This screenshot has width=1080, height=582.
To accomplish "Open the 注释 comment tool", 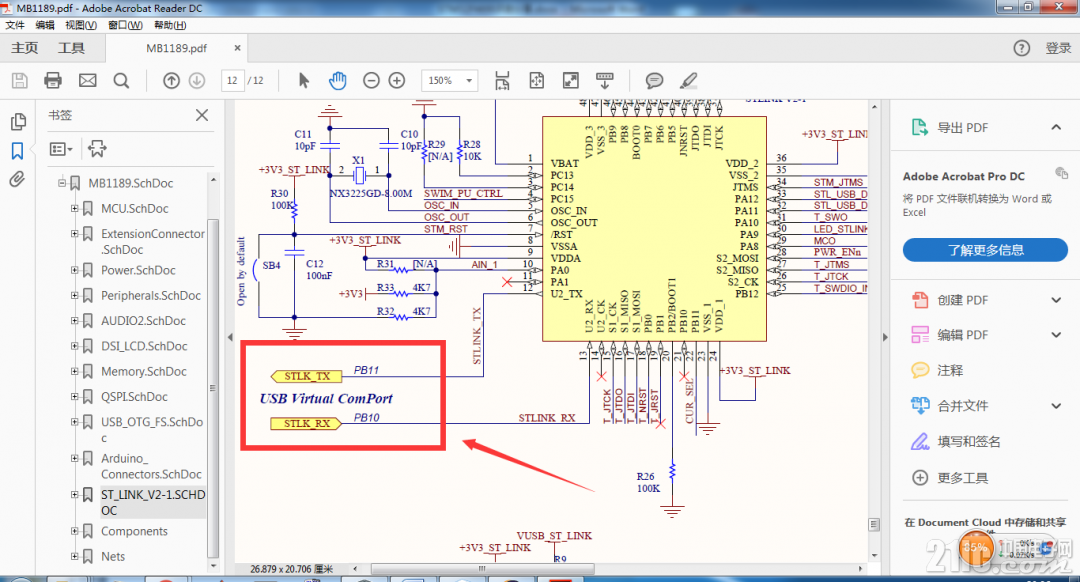I will 950,371.
